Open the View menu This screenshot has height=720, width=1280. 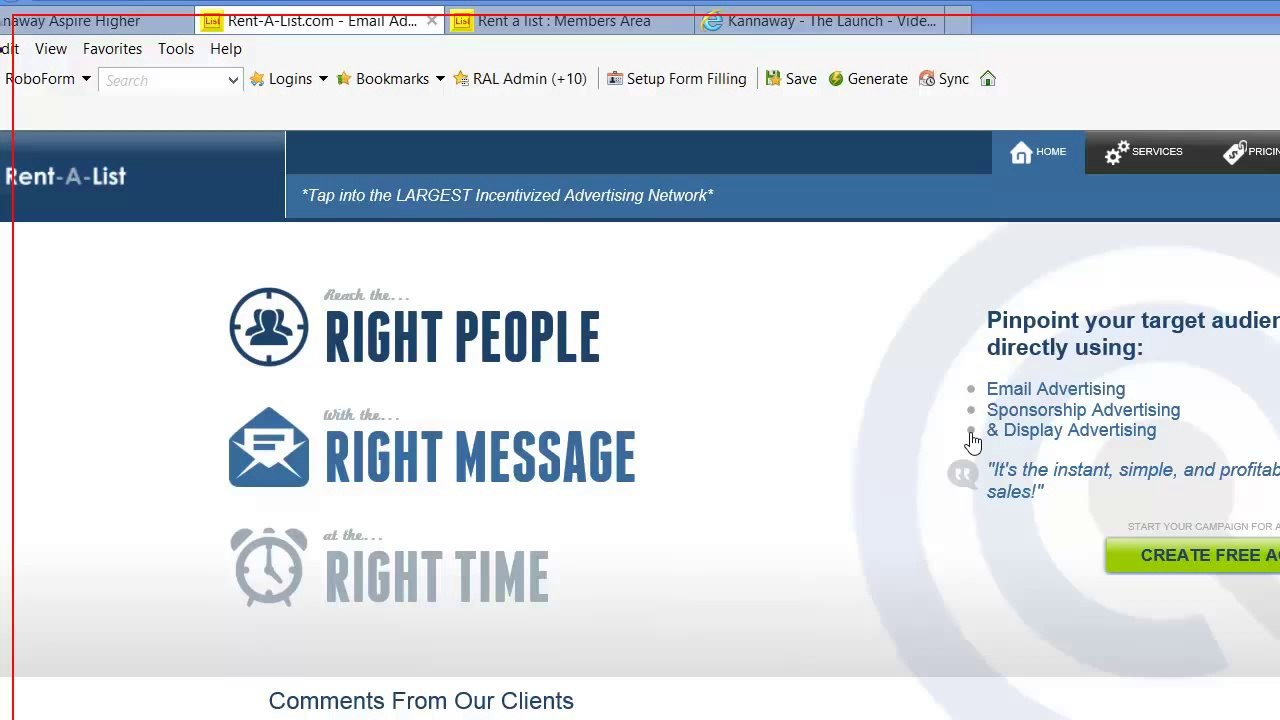(51, 48)
